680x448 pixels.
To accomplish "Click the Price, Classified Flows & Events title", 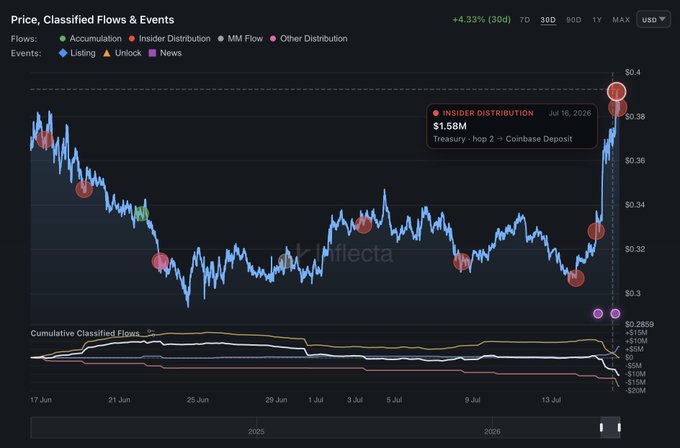I will tap(92, 20).
